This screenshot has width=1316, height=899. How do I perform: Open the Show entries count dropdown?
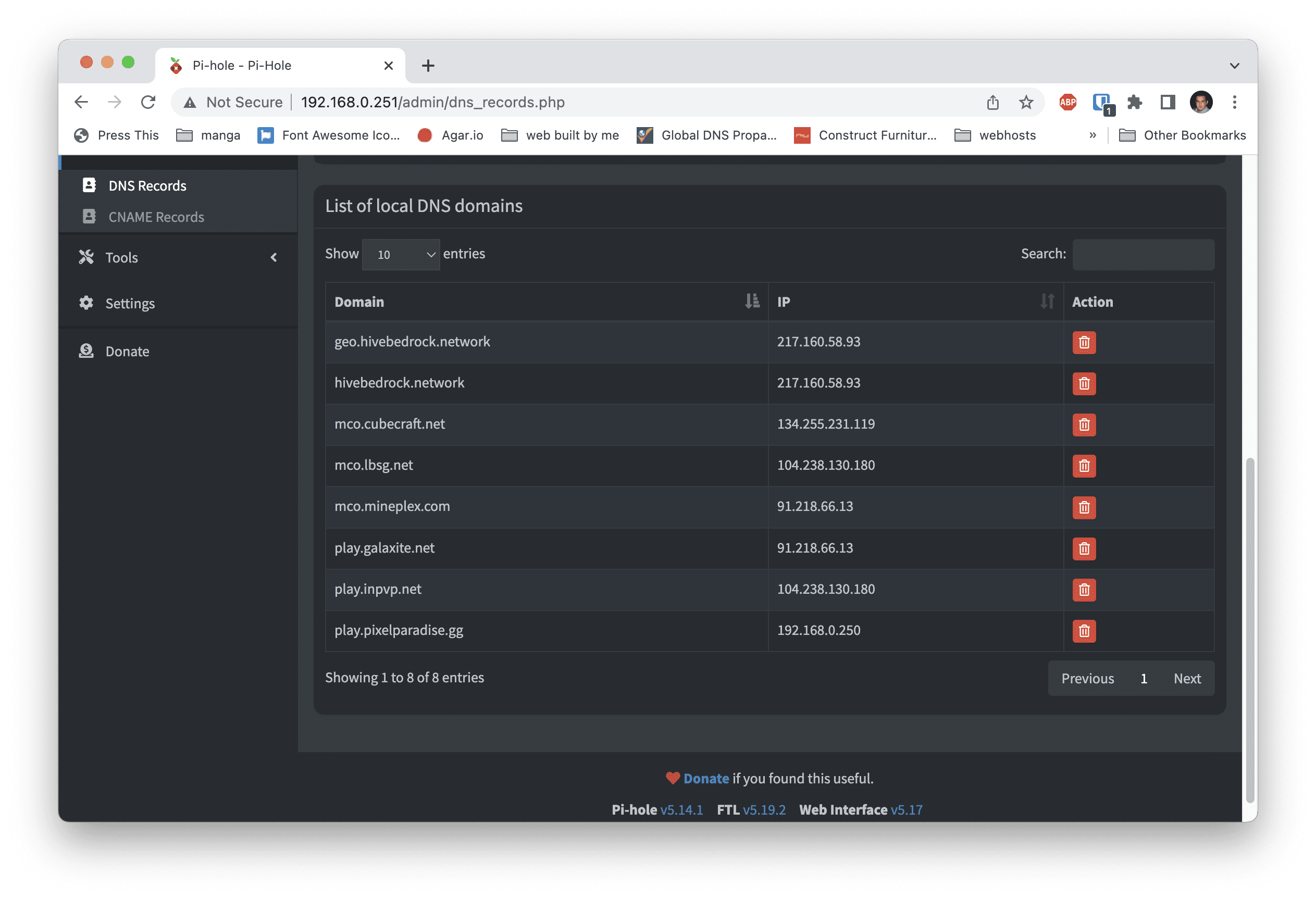tap(400, 254)
